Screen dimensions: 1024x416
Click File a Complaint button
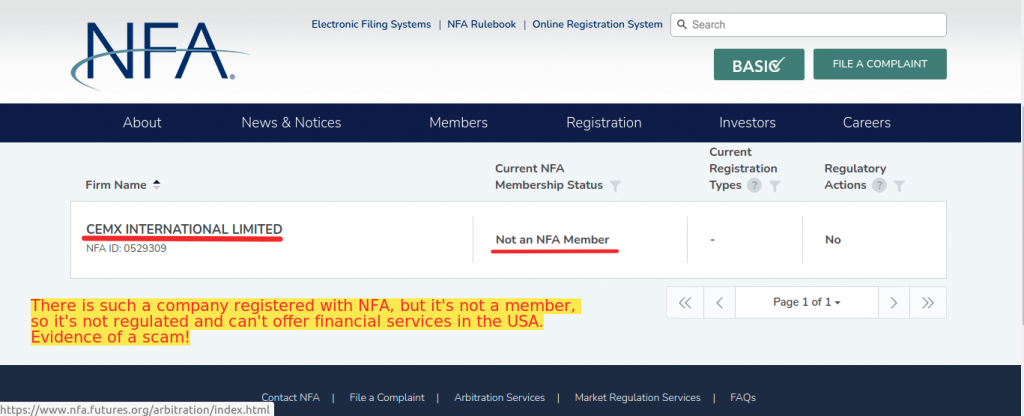880,64
